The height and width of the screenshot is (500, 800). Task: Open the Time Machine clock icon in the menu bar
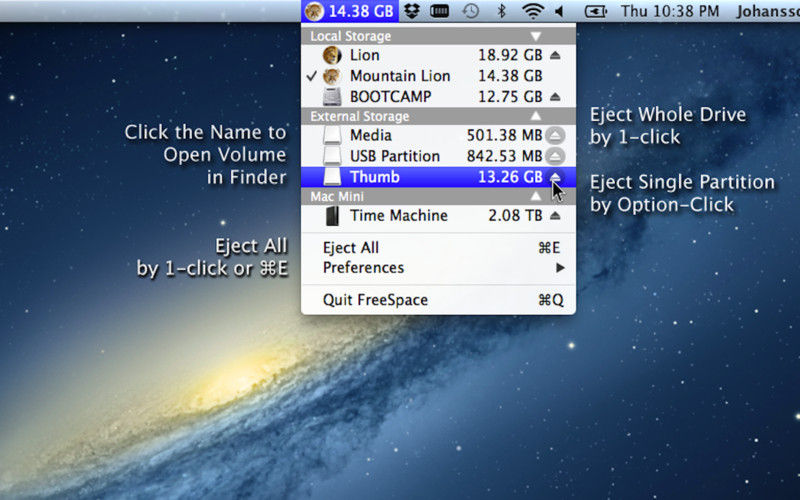pos(470,11)
